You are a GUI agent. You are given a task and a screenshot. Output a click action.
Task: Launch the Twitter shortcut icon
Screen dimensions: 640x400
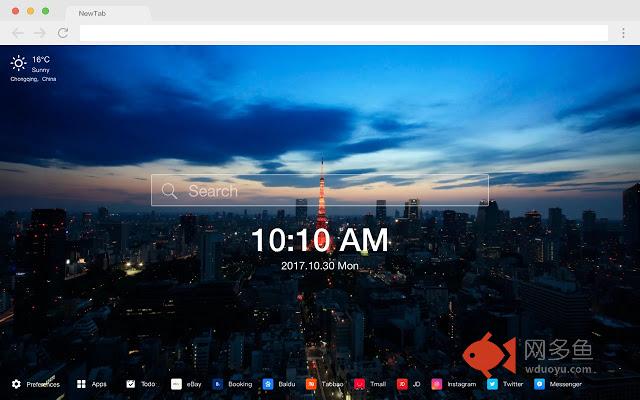click(x=492, y=384)
